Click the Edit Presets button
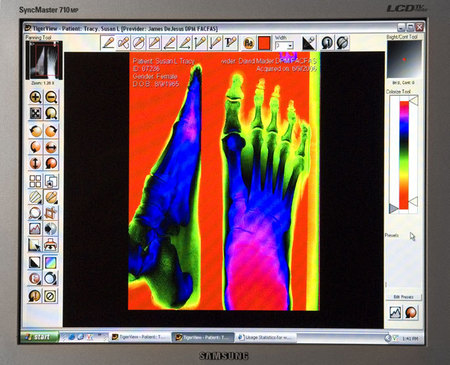The image size is (450, 365). [x=404, y=297]
